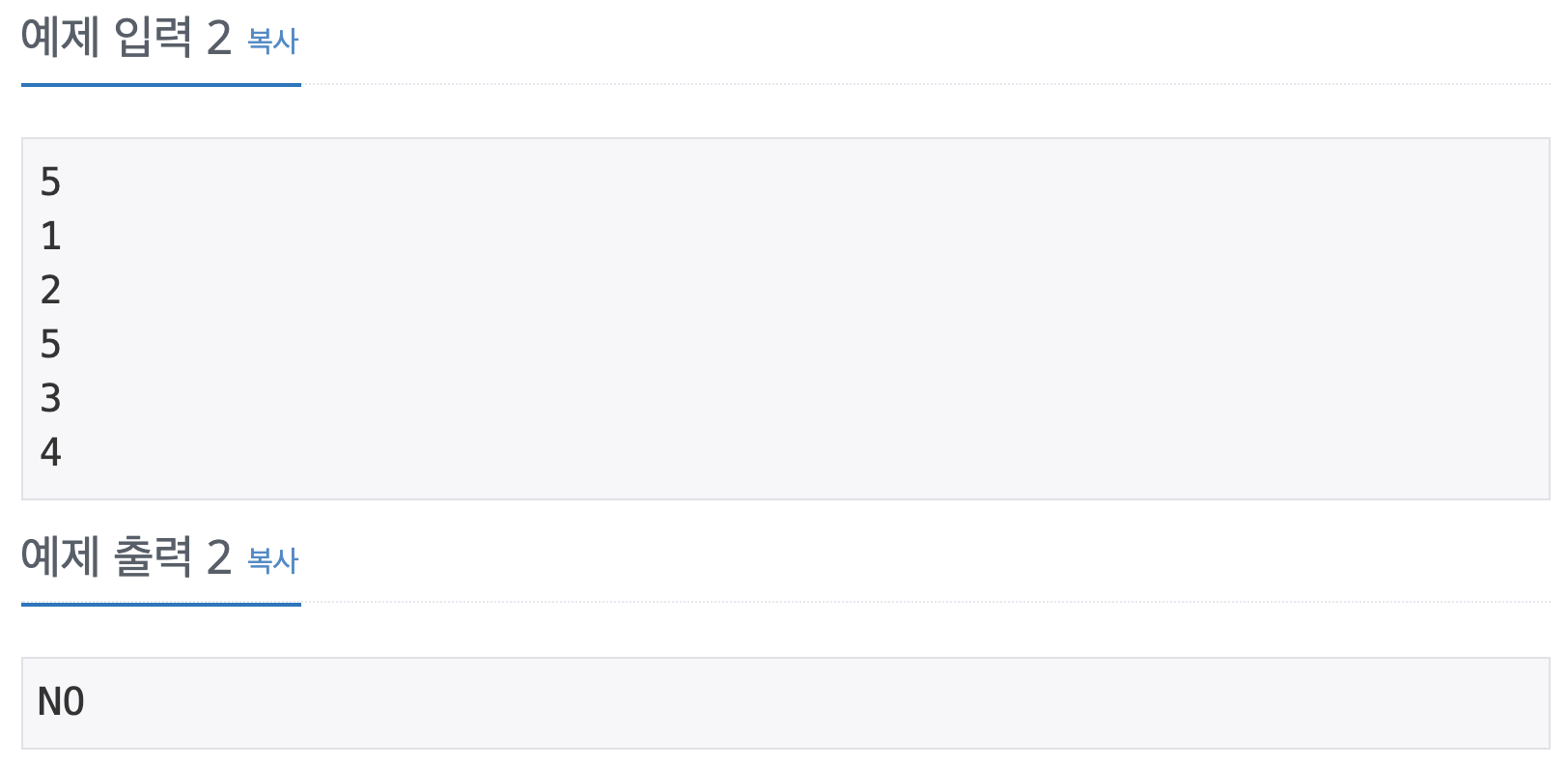1568x767 pixels.
Task: Click the blue underline below 예제 입력 2
Action: coord(161,85)
